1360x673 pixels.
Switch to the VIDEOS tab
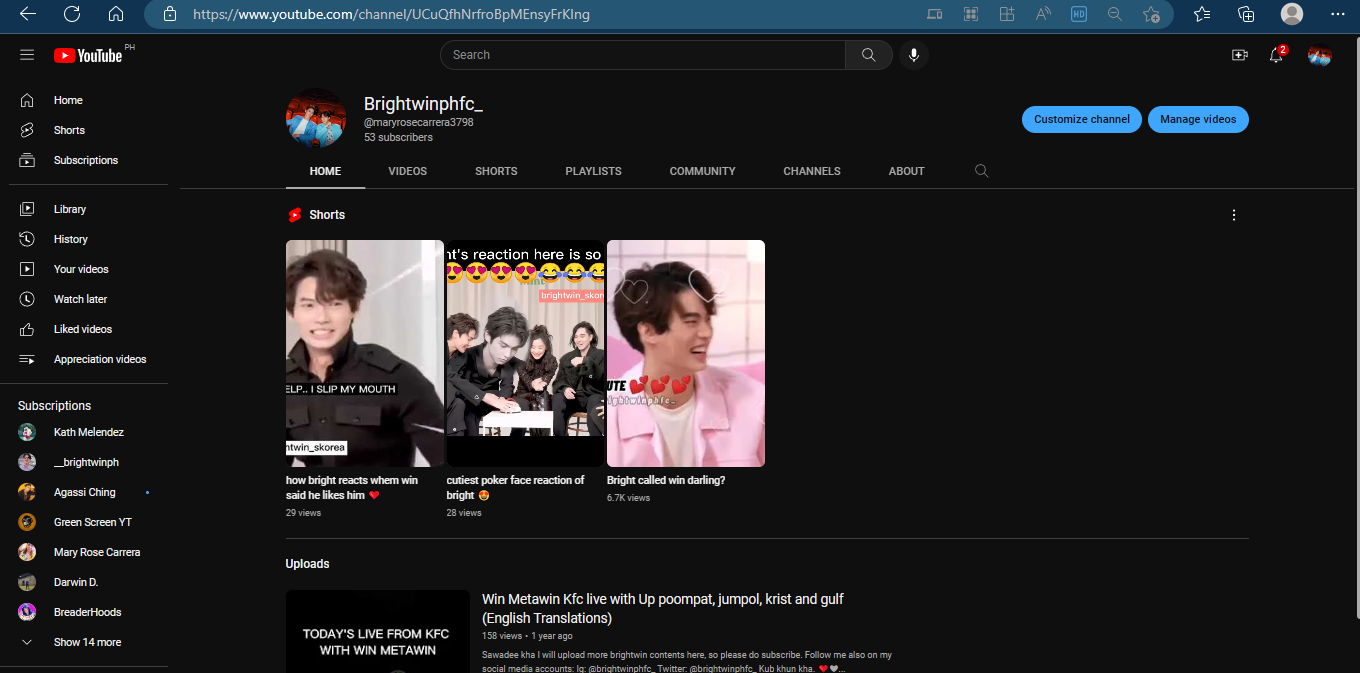408,171
